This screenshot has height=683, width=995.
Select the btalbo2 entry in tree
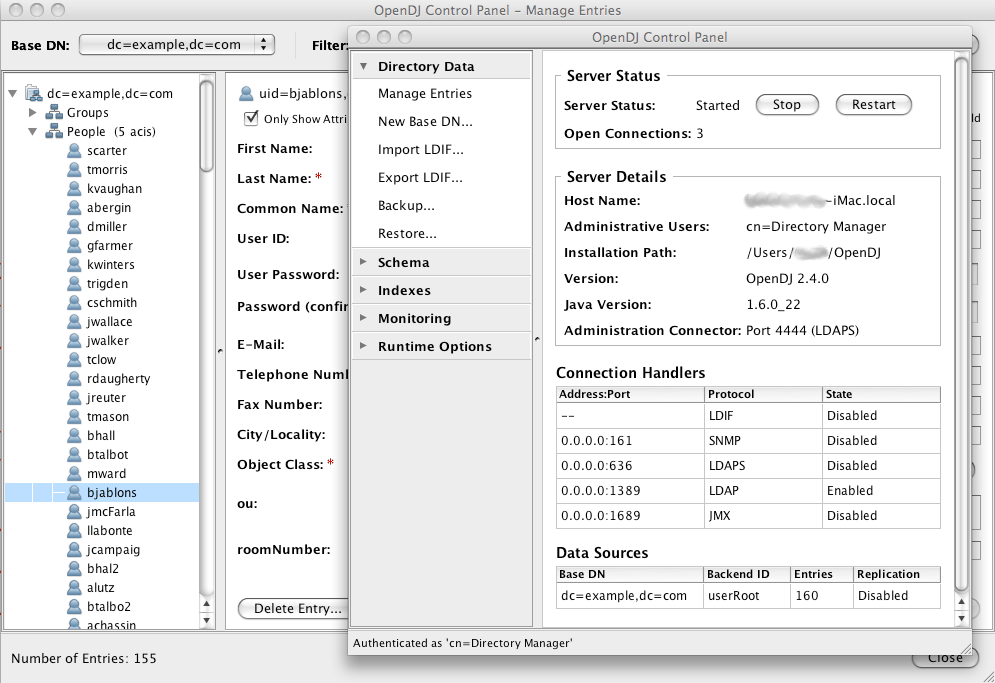pos(109,607)
